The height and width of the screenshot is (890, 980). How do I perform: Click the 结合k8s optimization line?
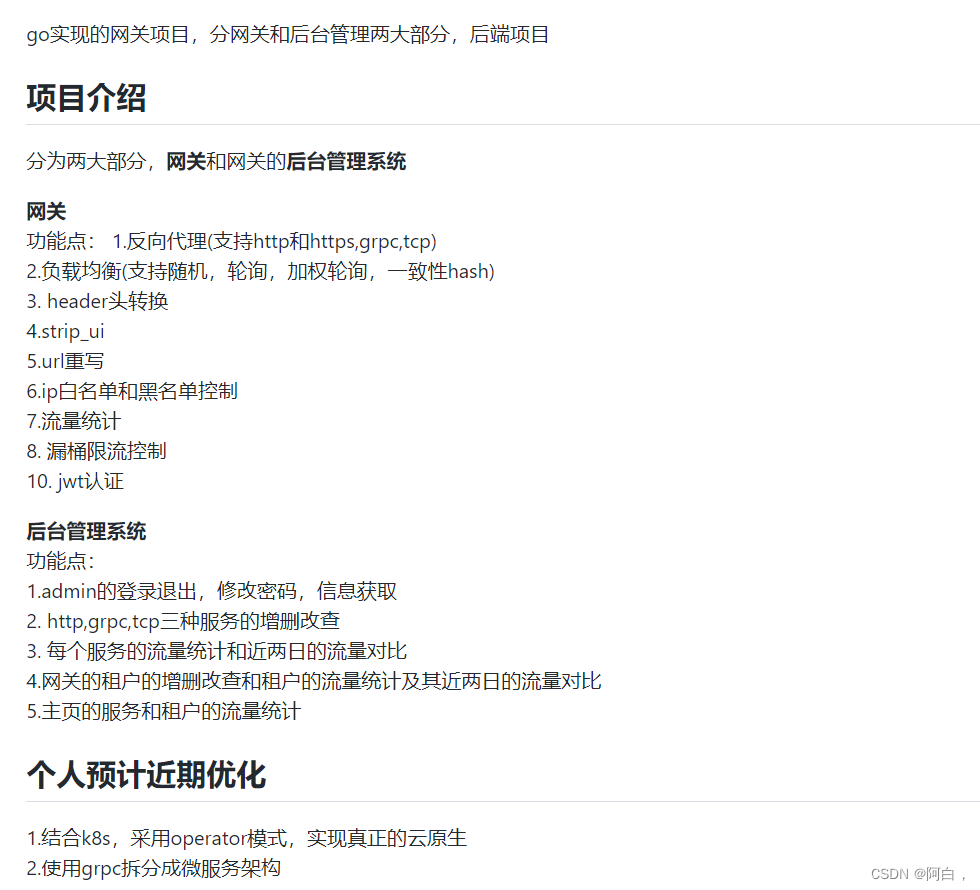pyautogui.click(x=248, y=838)
